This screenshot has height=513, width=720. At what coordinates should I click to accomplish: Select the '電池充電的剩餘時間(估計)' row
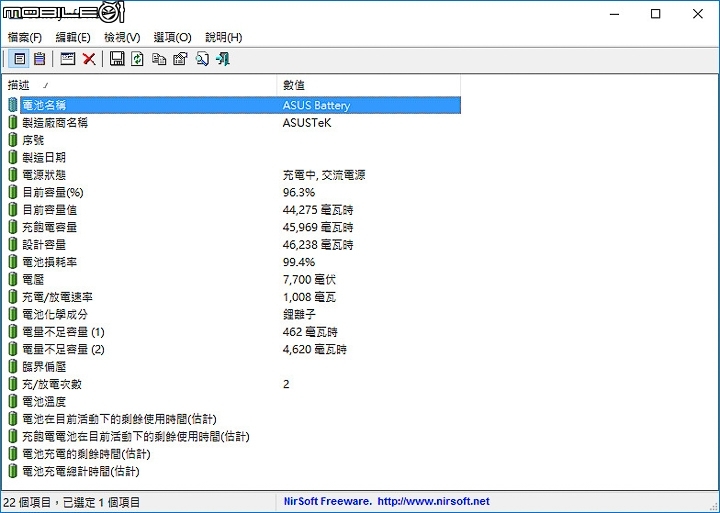(x=86, y=454)
